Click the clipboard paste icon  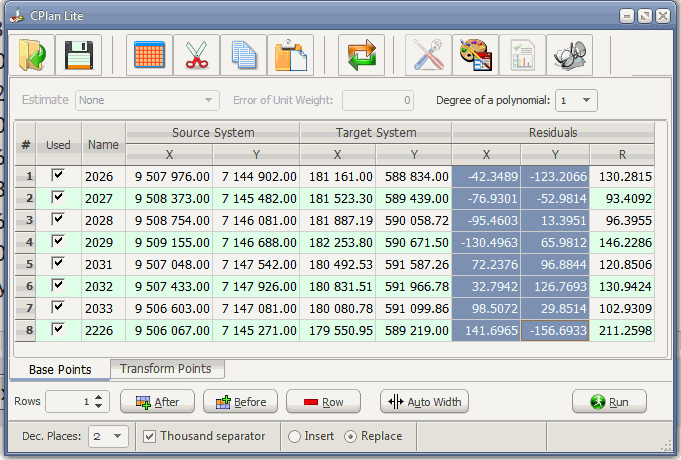[290, 57]
